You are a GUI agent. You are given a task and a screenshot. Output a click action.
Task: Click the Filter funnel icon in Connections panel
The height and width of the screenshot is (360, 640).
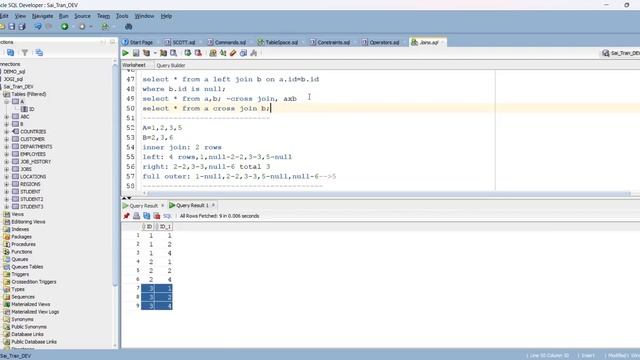coord(25,53)
